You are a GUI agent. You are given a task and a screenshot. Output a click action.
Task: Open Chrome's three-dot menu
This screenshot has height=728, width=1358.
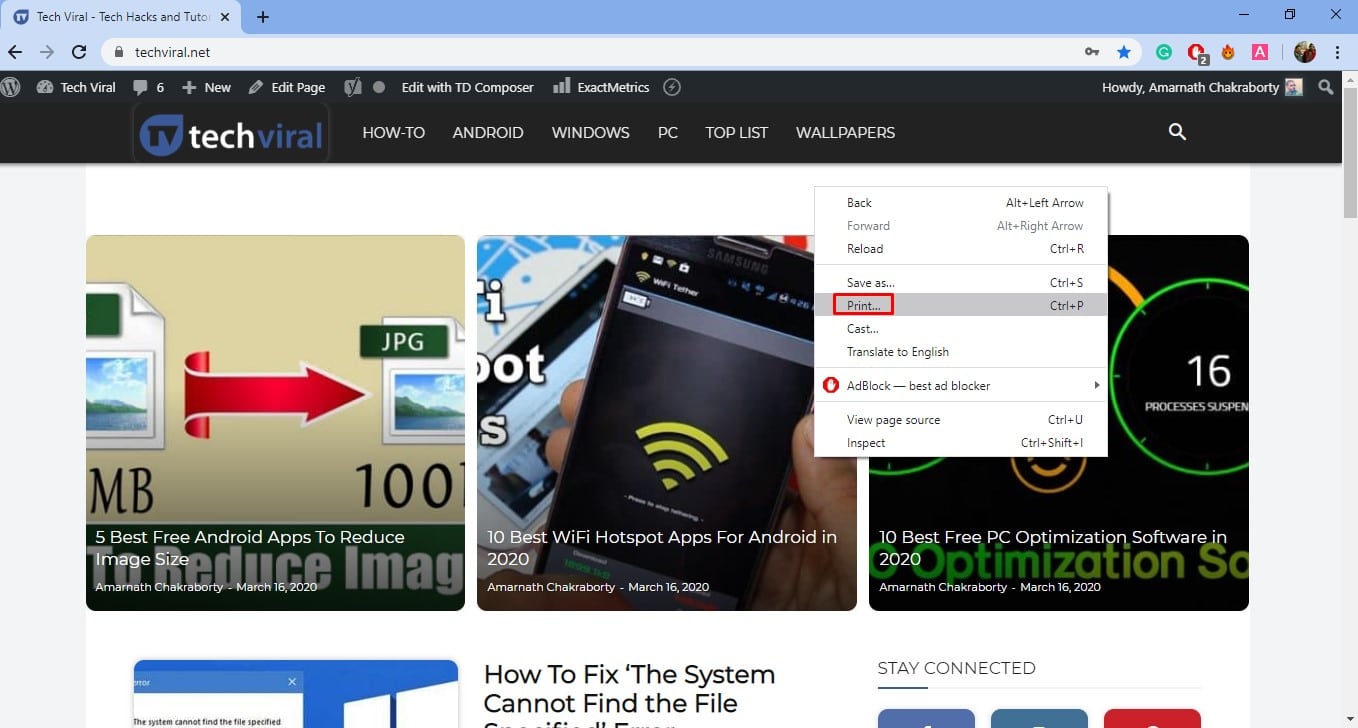[1338, 52]
